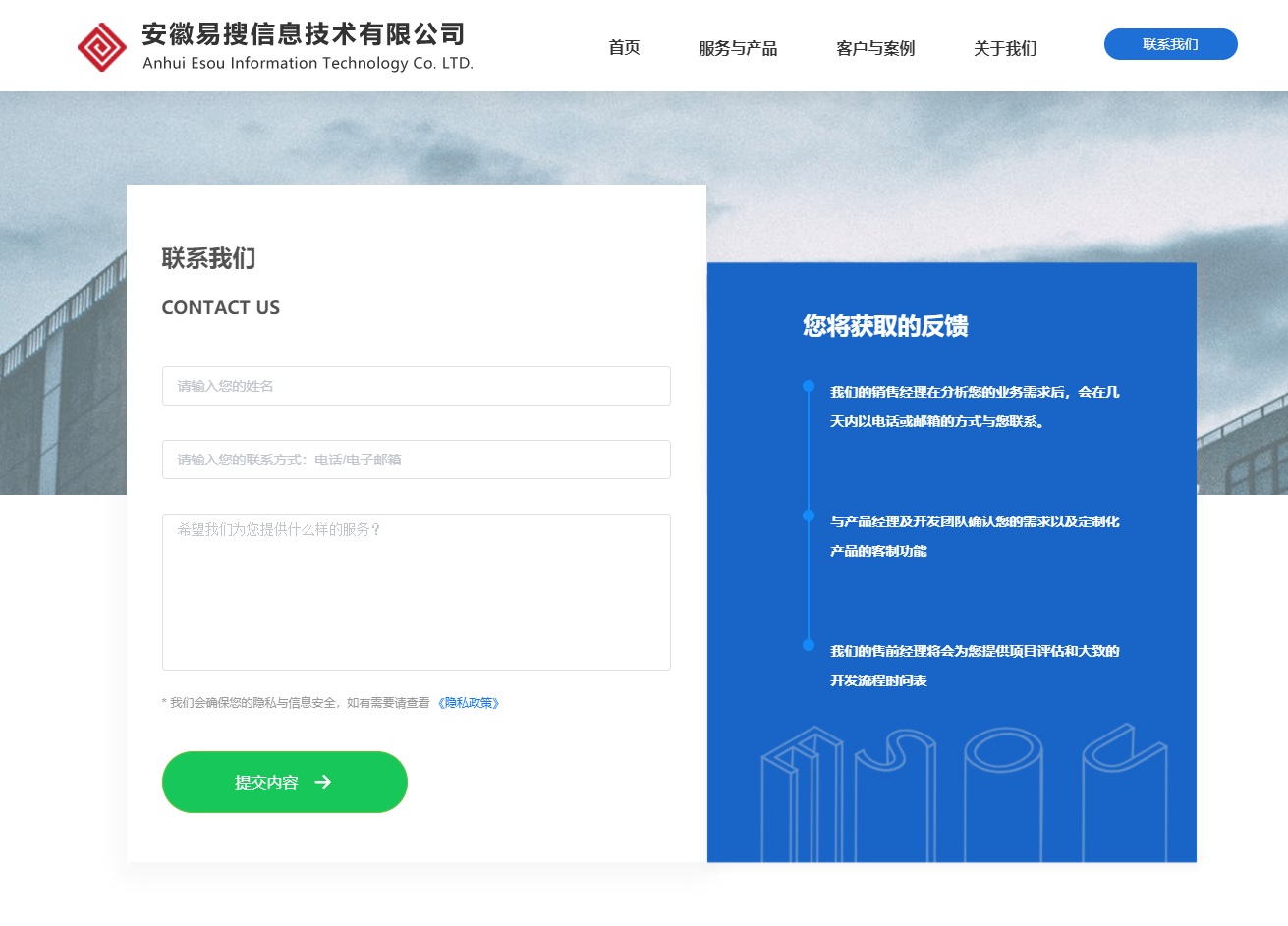The image size is (1288, 926).
Task: Click the Anhui Esou English company name
Action: click(x=308, y=64)
